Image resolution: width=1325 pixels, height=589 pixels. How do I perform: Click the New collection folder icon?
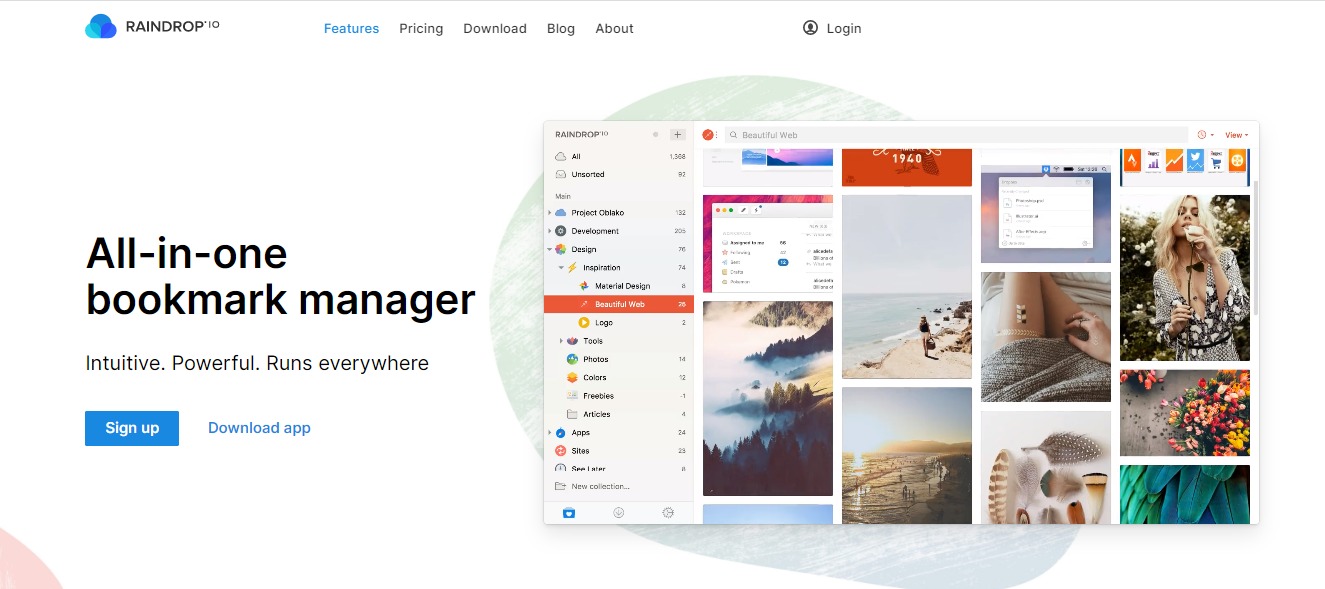coord(561,487)
